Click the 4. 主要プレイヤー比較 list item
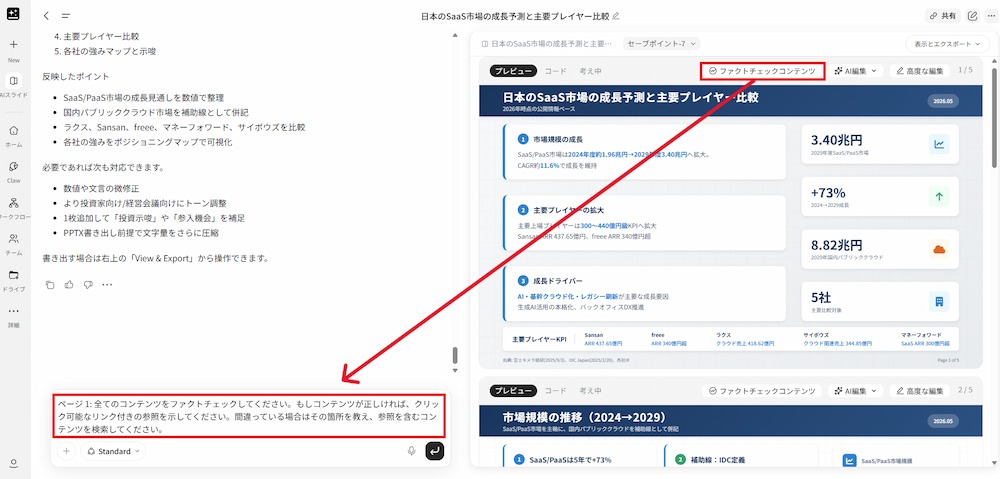This screenshot has width=1000, height=479. tap(97, 36)
